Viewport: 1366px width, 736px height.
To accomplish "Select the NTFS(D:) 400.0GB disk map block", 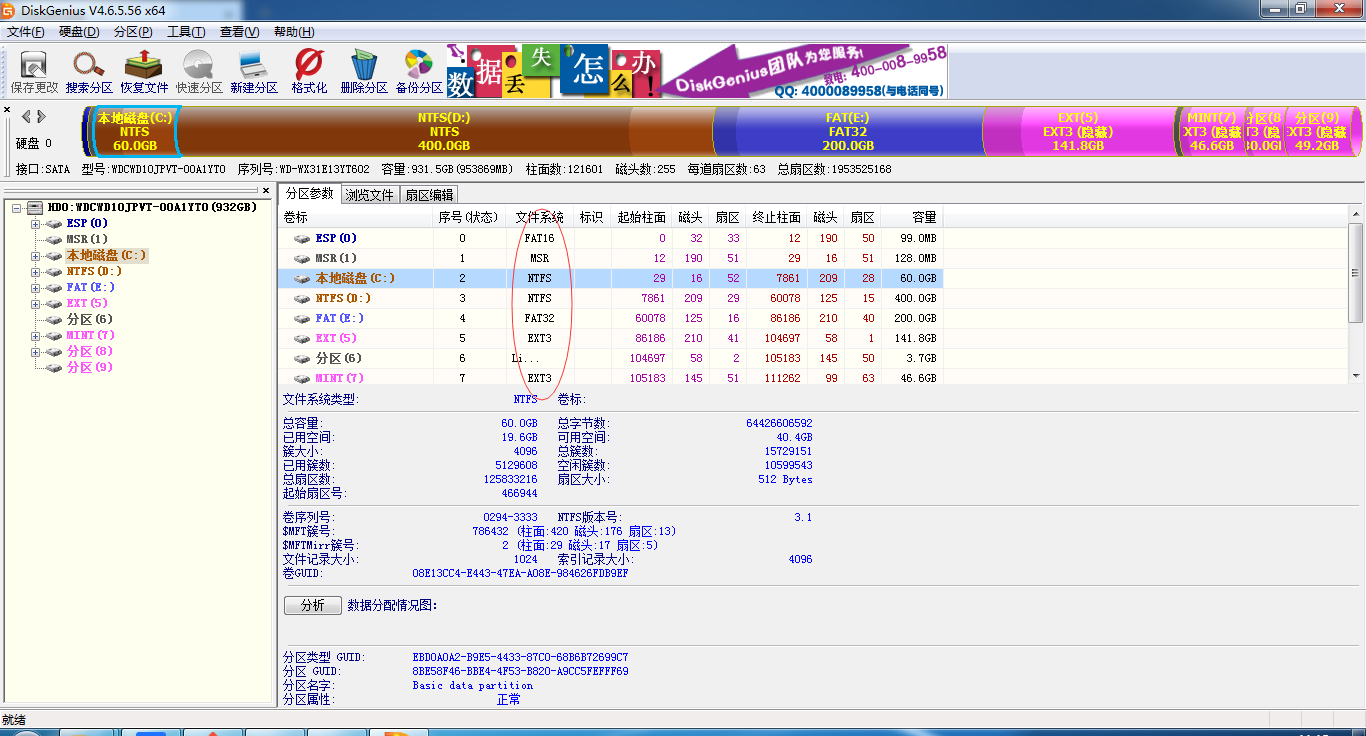I will [445, 131].
